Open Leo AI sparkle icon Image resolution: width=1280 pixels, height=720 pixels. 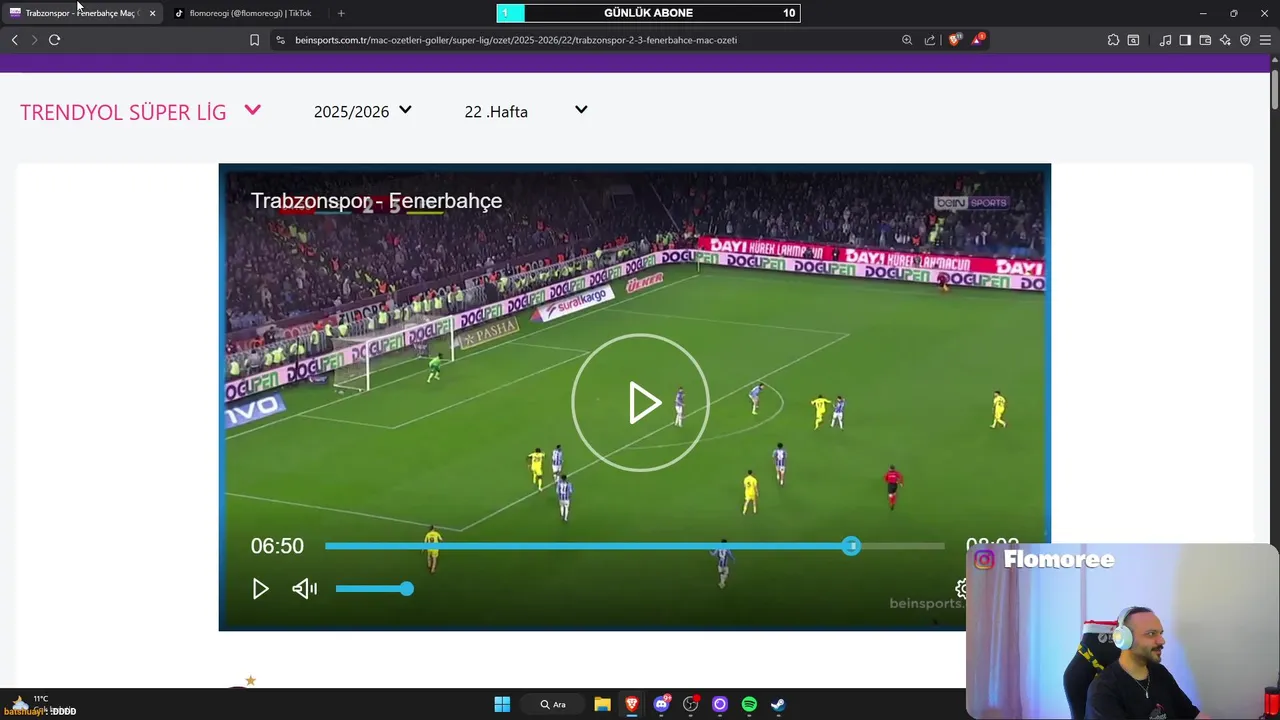click(1225, 40)
